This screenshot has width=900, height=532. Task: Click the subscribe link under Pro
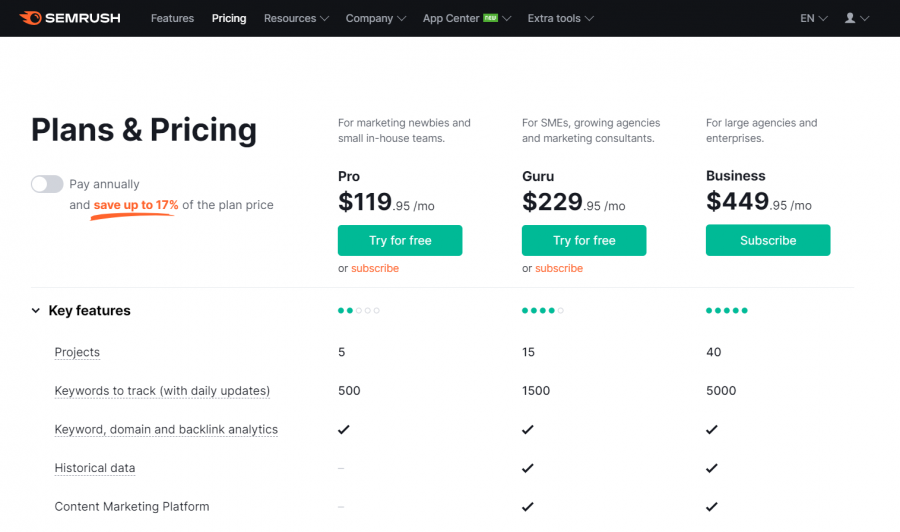point(375,268)
